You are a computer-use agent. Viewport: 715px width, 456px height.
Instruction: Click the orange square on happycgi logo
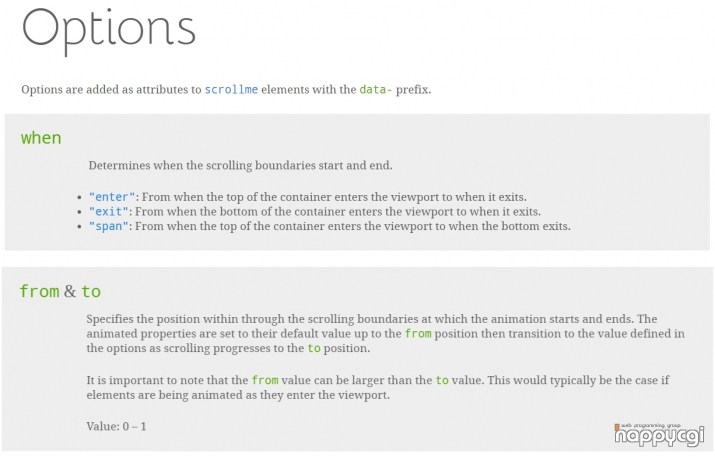tap(617, 427)
